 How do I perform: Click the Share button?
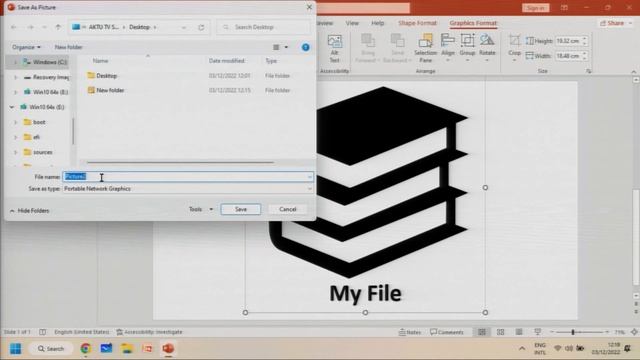616,23
